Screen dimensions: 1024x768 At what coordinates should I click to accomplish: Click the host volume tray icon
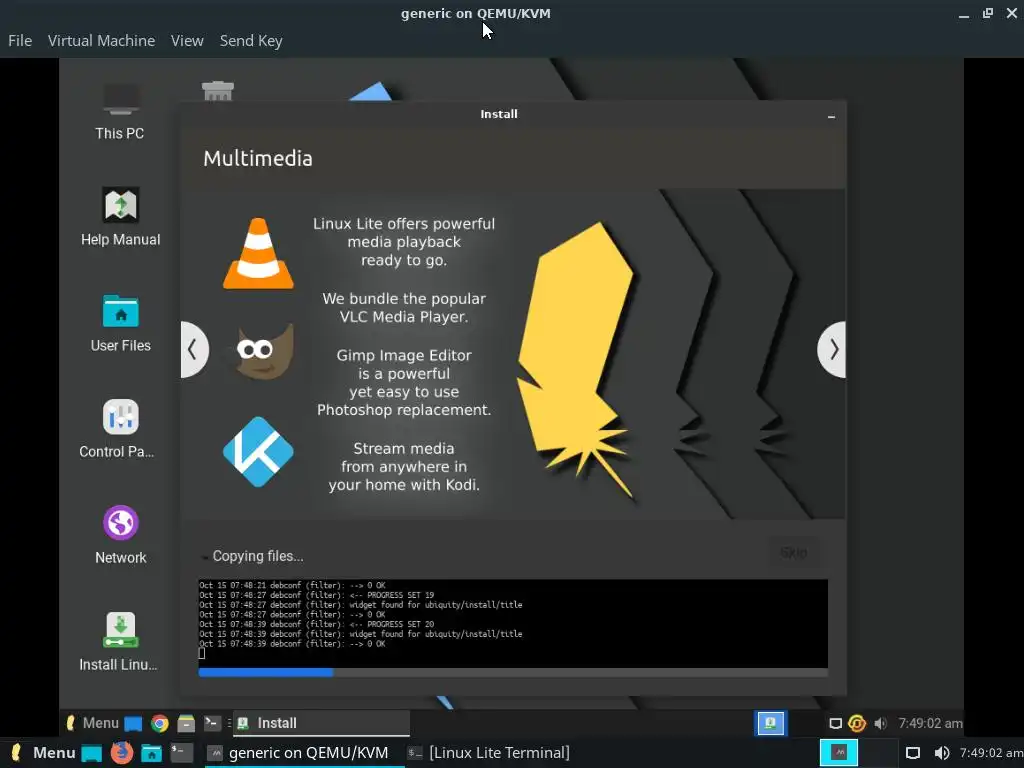[x=941, y=753]
